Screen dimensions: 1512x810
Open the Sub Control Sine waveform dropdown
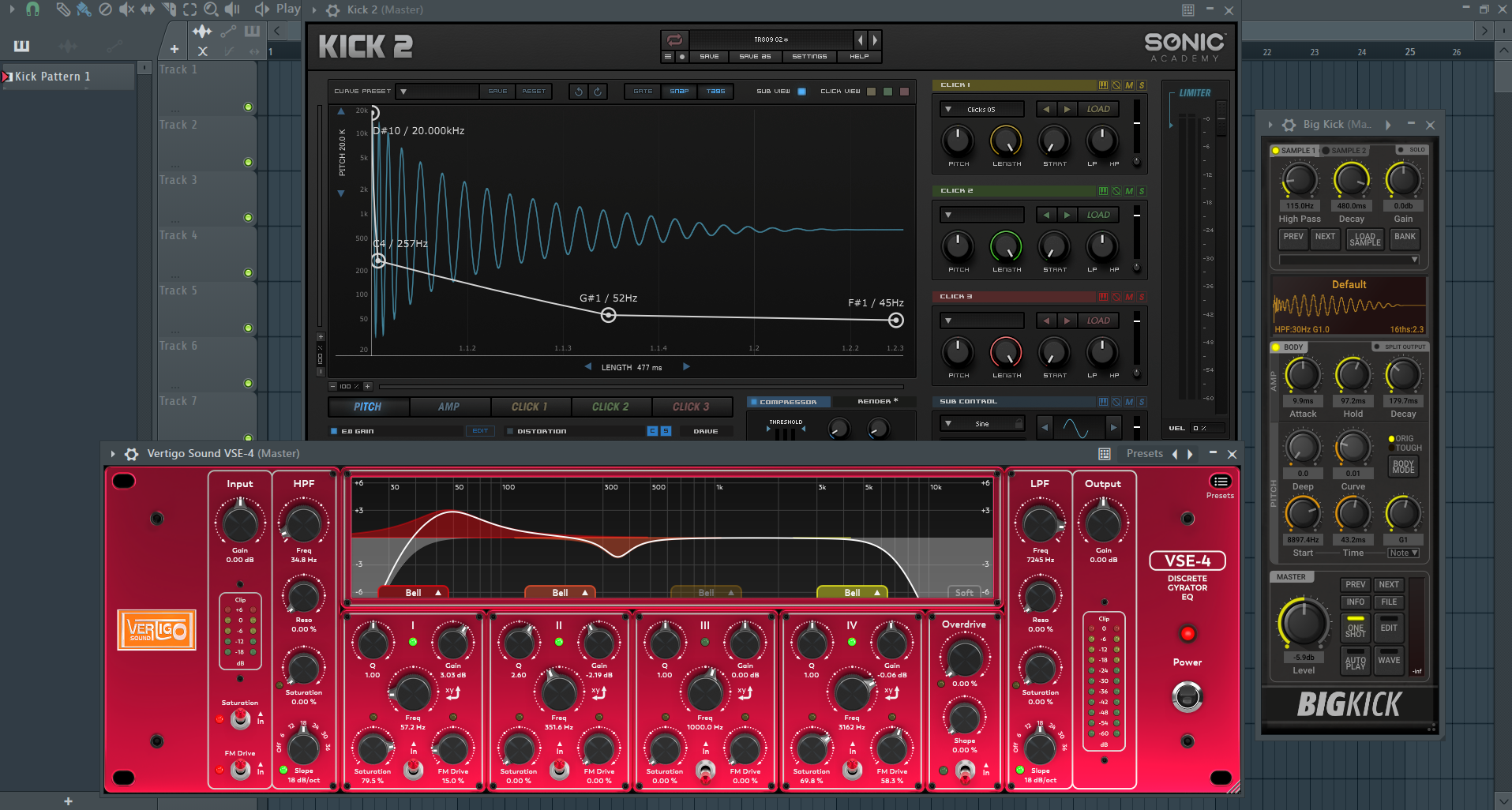point(981,424)
